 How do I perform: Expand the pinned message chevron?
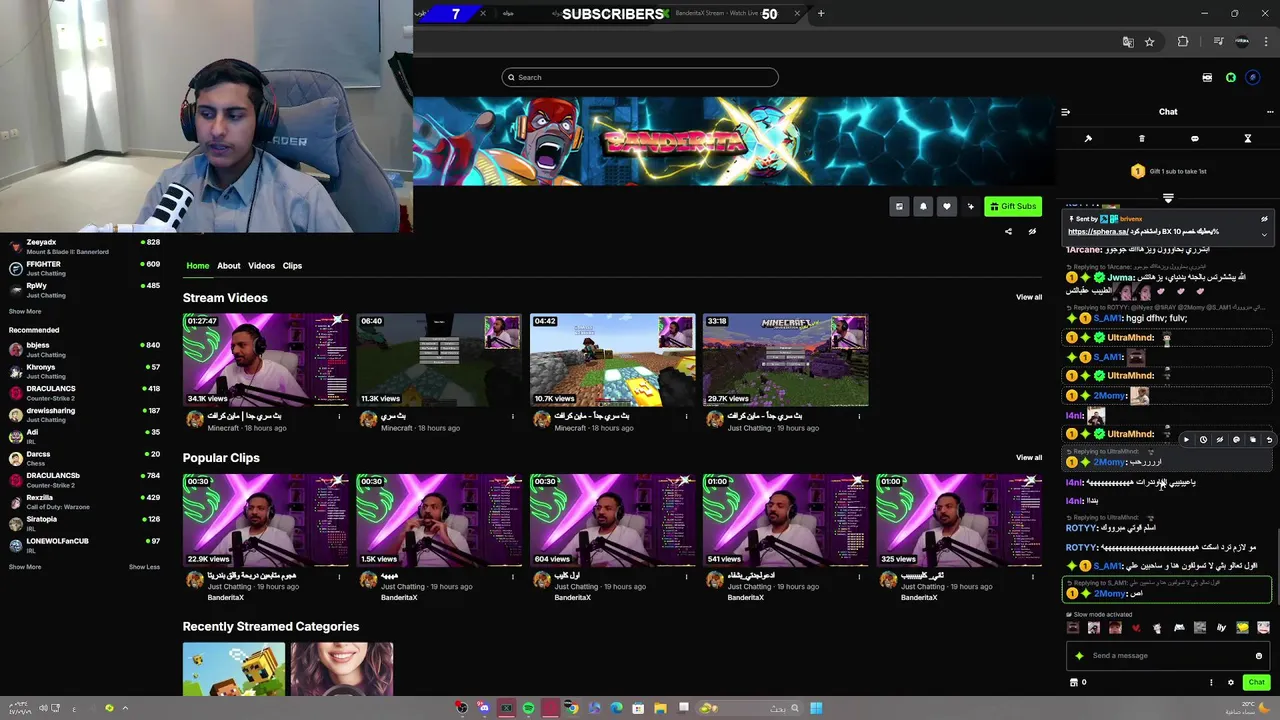pyautogui.click(x=1264, y=235)
